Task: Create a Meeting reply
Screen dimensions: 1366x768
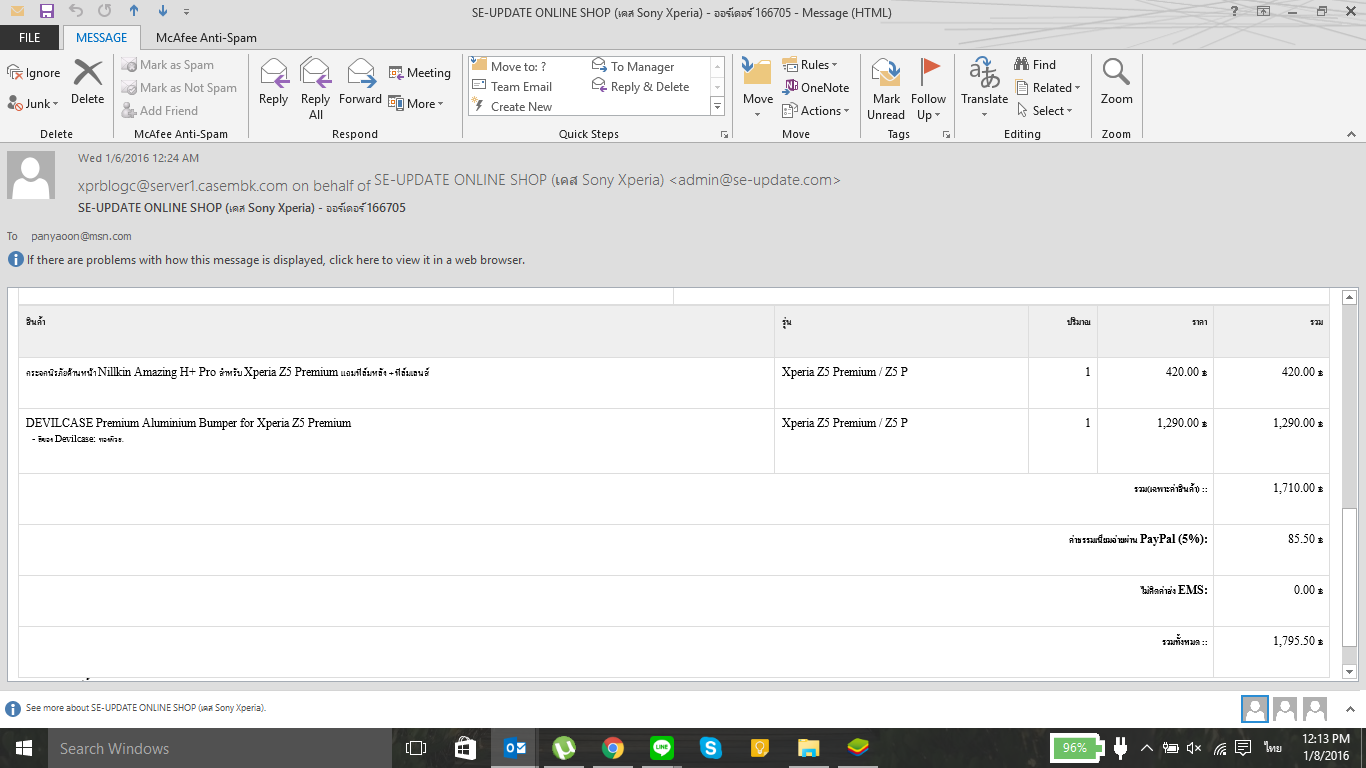Action: [420, 73]
